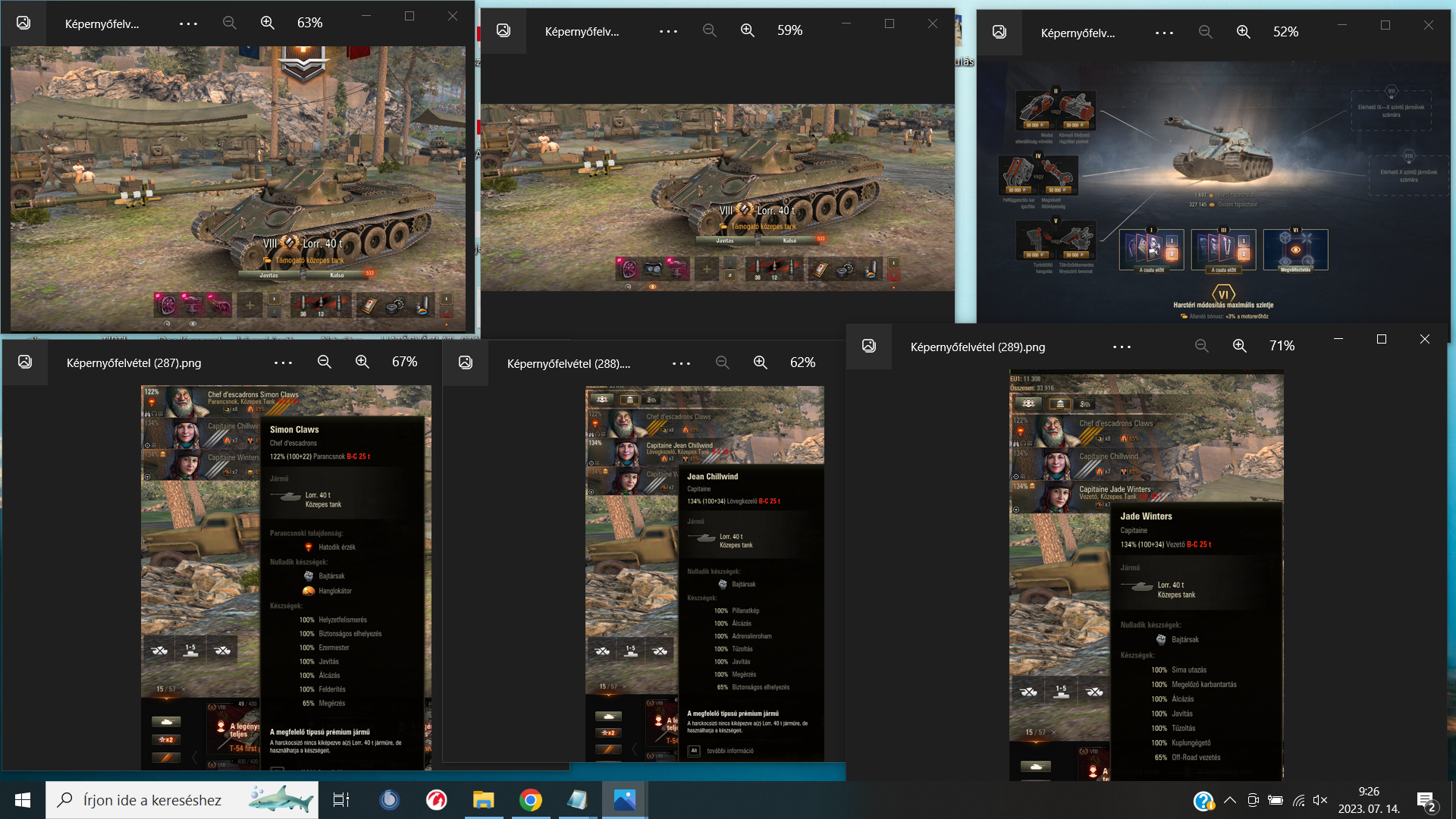Click the 52% zoom level value
1456x819 pixels.
tap(1286, 32)
